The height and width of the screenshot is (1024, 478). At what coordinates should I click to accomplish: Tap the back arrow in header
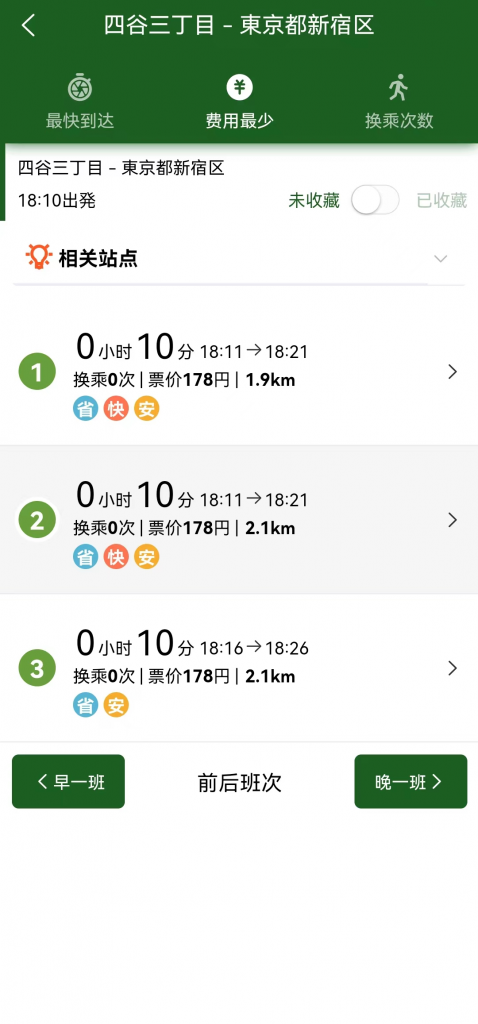point(28,25)
